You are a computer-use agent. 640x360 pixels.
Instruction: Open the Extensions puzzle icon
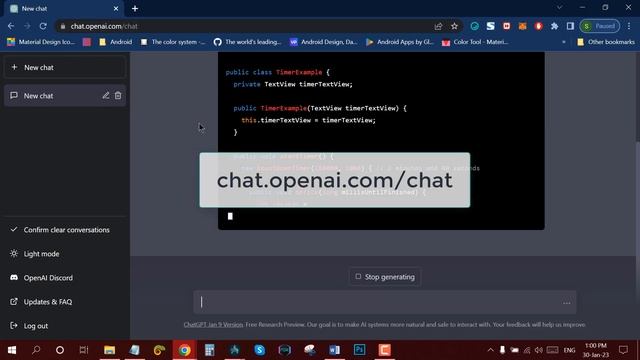click(554, 26)
